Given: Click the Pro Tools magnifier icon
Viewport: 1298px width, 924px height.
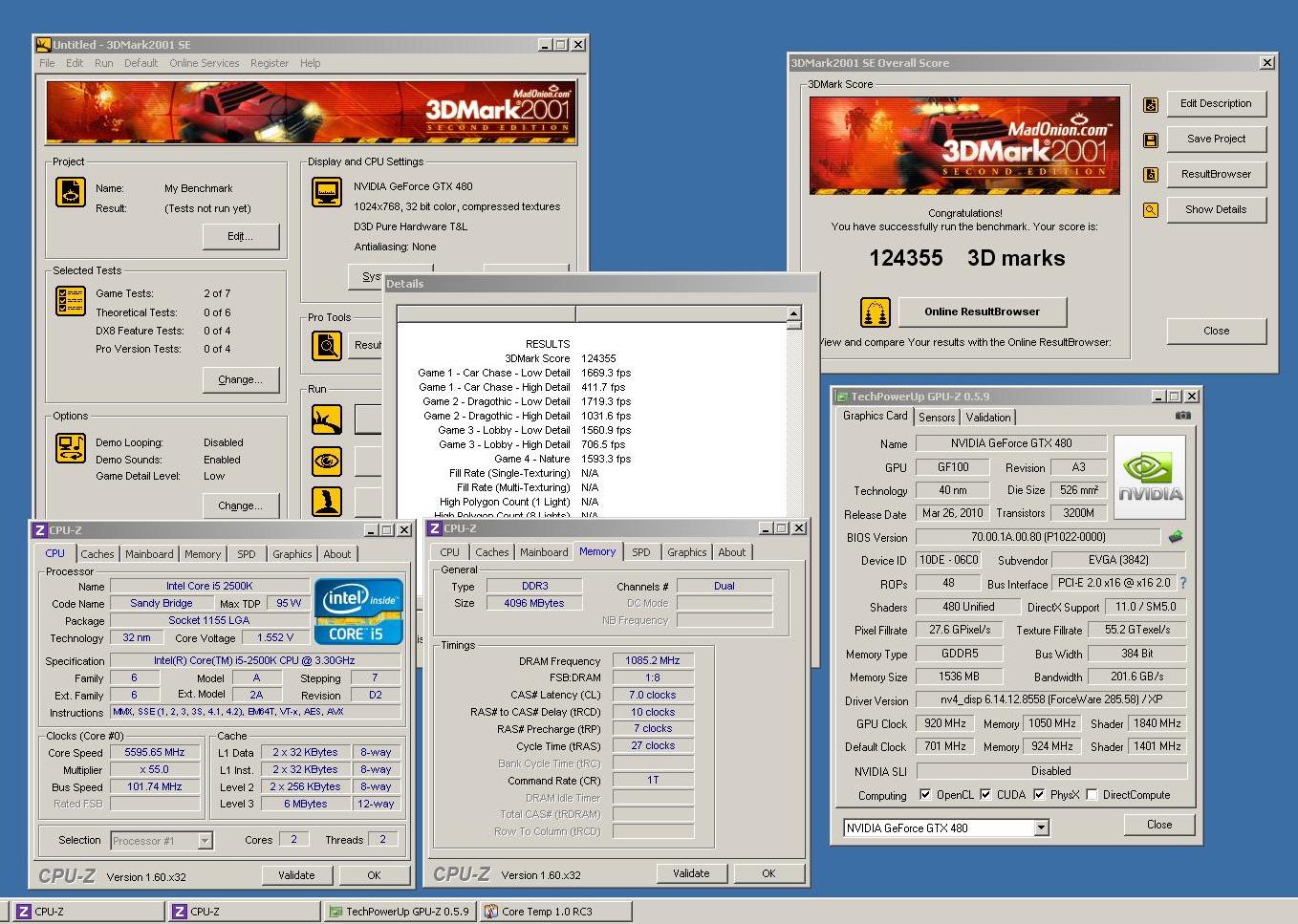Looking at the screenshot, I should (327, 345).
